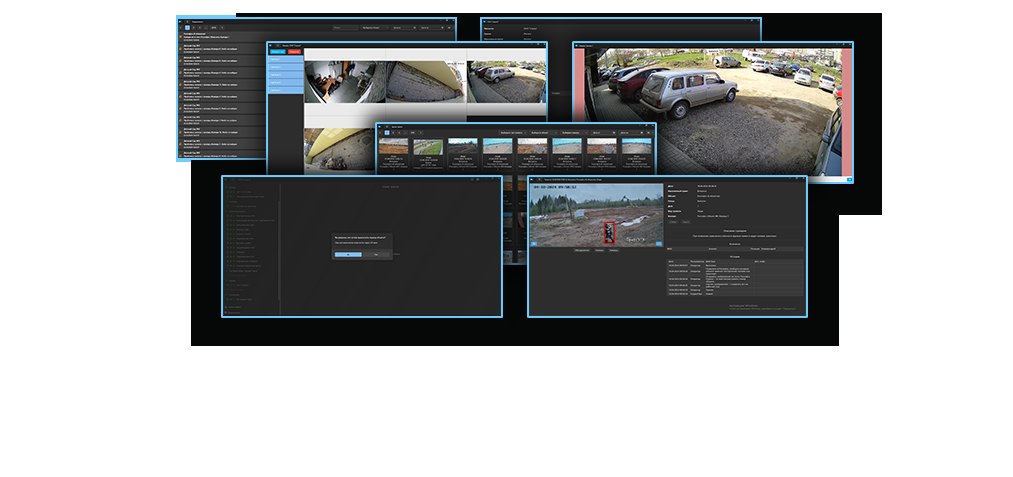Select the highlighted grid view icon in event list window
This screenshot has width=1013, height=477.
[x=187, y=28]
